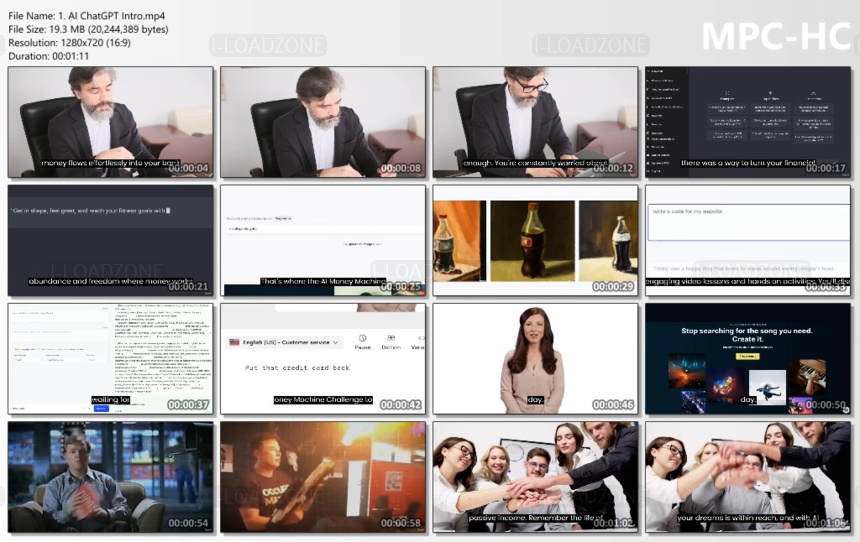Click the File Name '1. AI ChatGPT Intro.mp4' text
860x542 pixels.
[87, 16]
